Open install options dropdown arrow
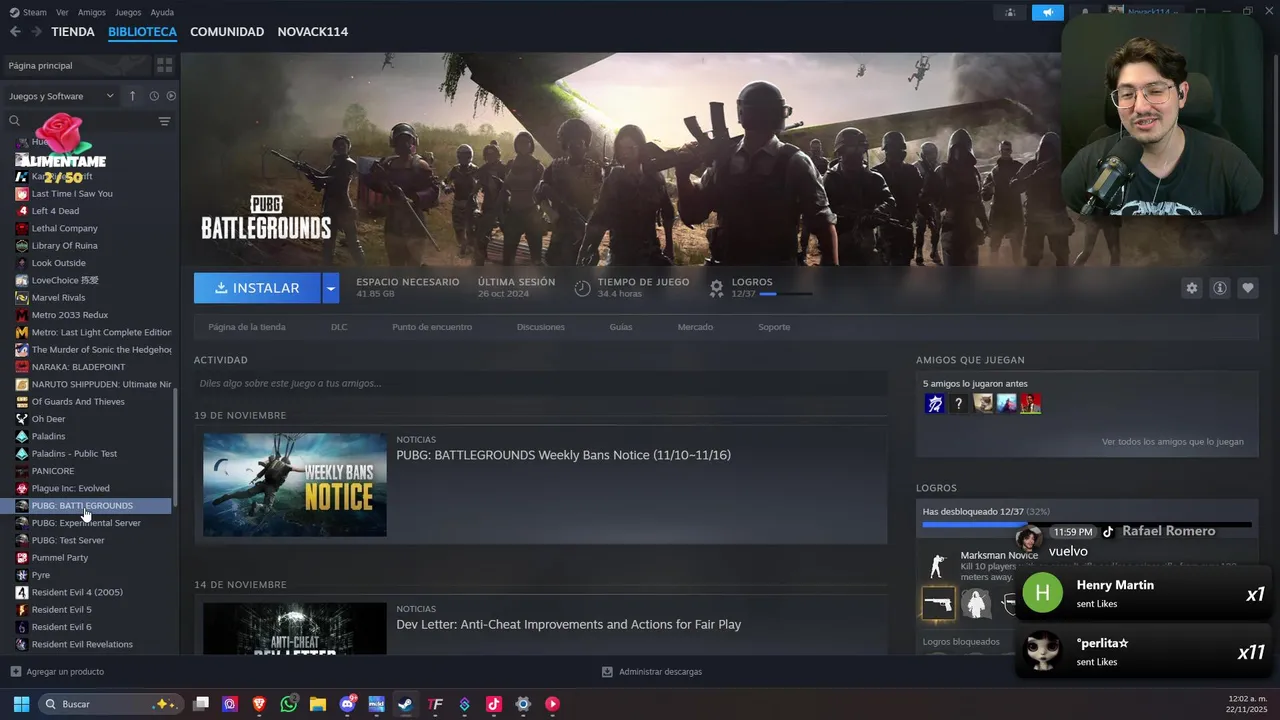1280x720 pixels. 331,288
